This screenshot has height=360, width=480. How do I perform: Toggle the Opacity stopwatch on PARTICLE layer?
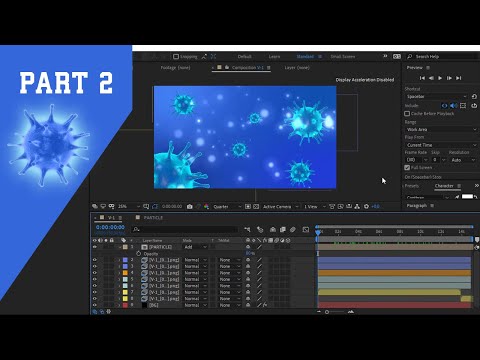(x=138, y=254)
